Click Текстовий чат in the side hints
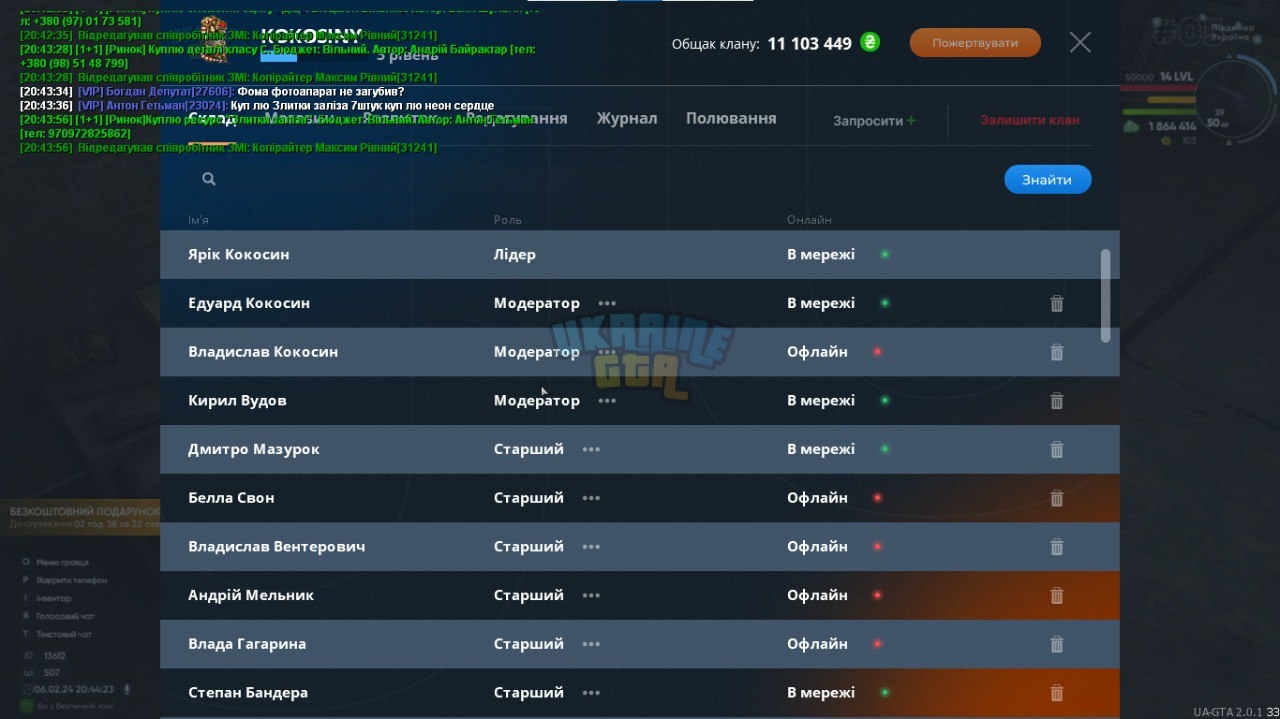 pyautogui.click(x=64, y=635)
